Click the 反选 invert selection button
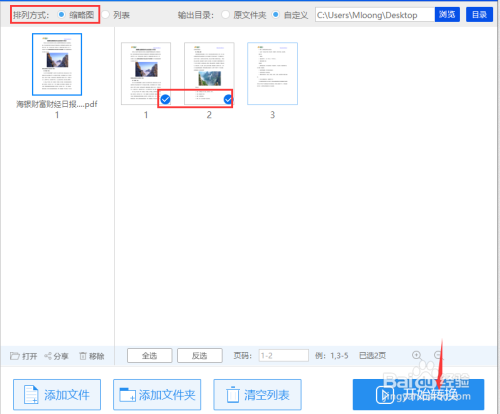The image size is (500, 414). [200, 356]
